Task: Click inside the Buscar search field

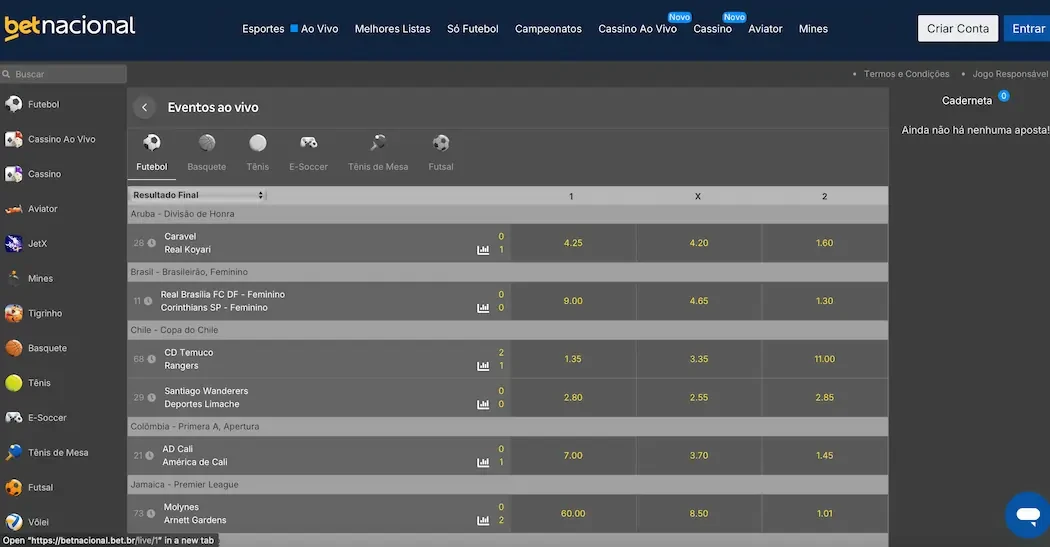Action: tap(65, 74)
